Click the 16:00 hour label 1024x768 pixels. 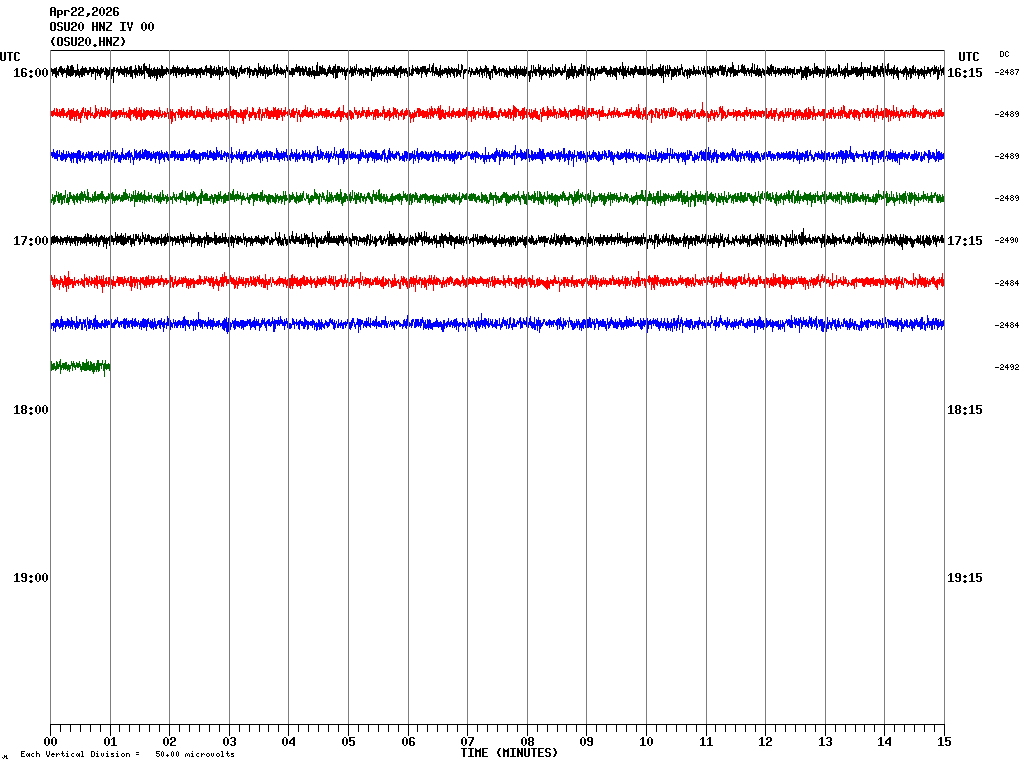(x=31, y=73)
